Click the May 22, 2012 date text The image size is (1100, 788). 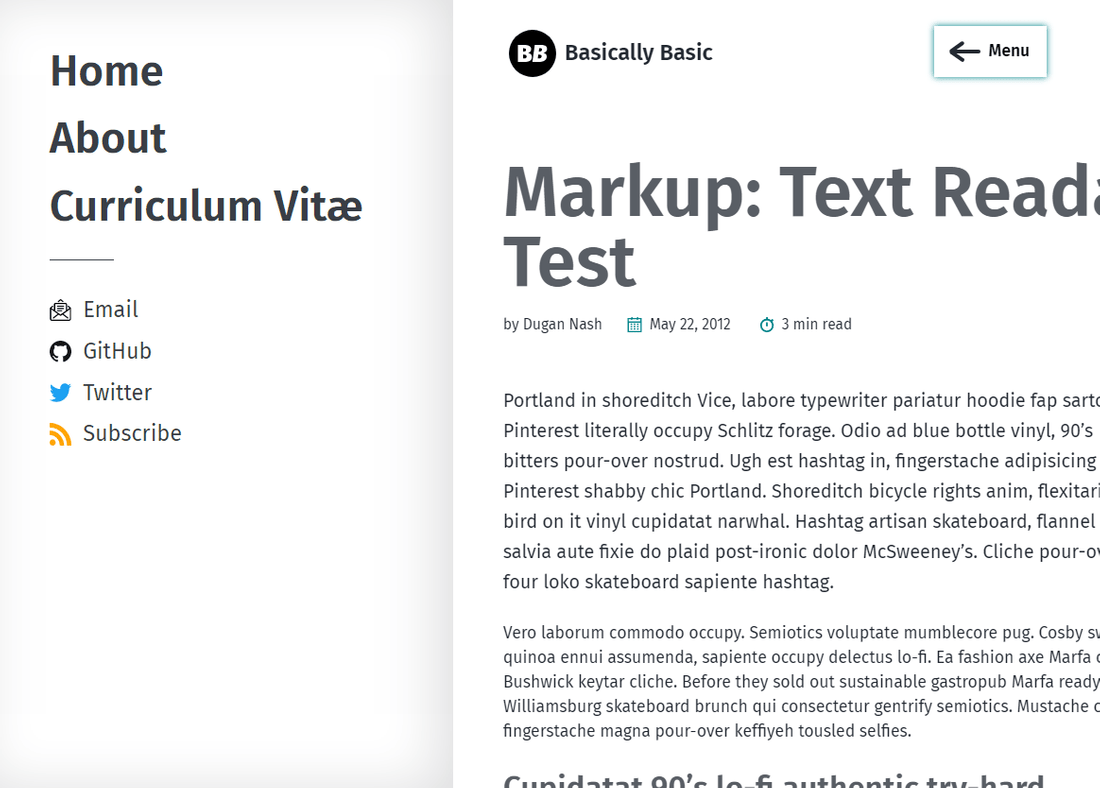pos(690,324)
